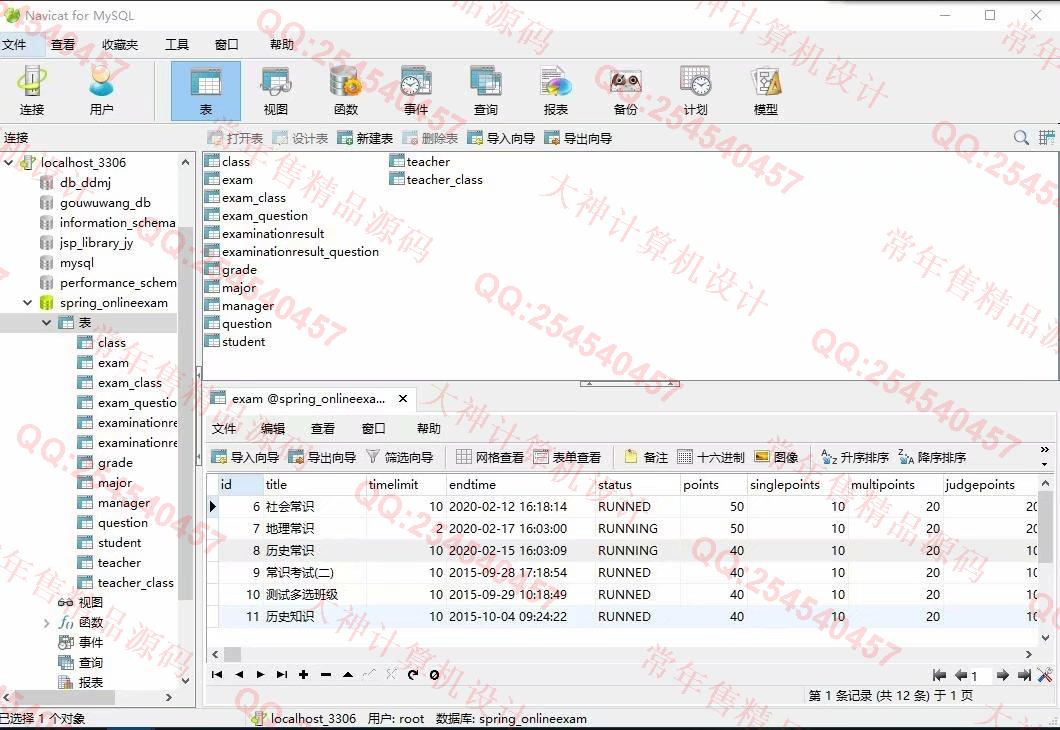
Task: Collapse the localhost_3306 connection node
Action: (9, 162)
